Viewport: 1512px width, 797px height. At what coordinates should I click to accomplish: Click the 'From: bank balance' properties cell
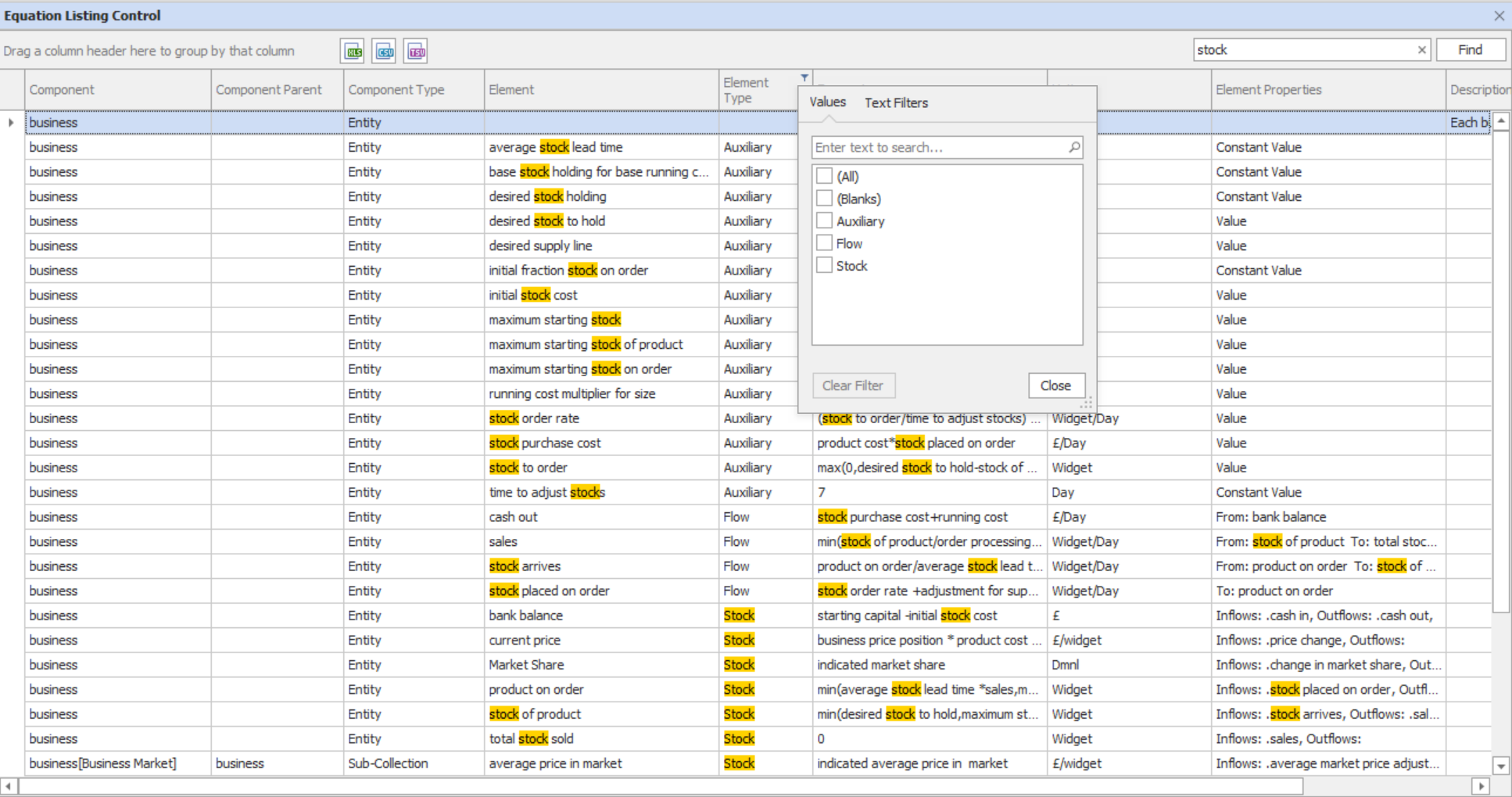(x=1328, y=517)
